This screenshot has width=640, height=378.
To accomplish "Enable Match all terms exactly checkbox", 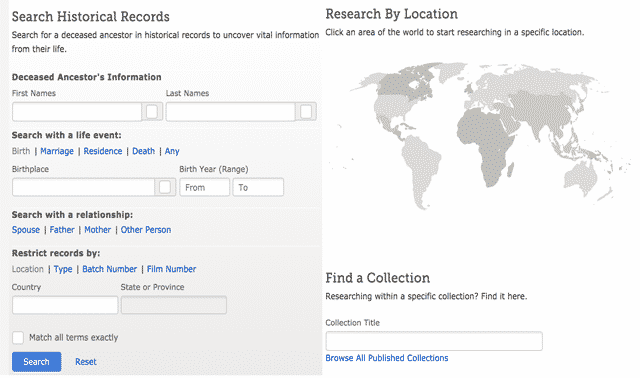I will tap(18, 338).
